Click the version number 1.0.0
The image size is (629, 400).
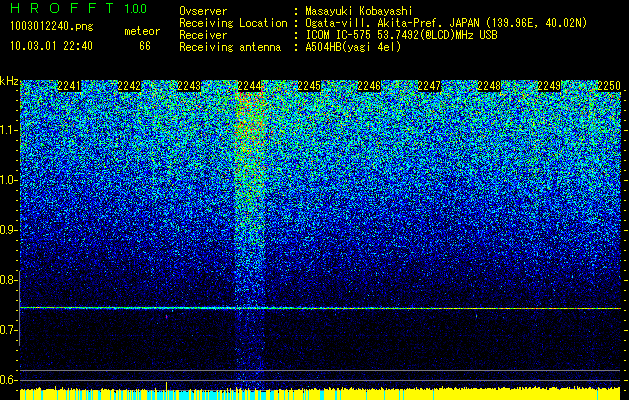[x=135, y=8]
